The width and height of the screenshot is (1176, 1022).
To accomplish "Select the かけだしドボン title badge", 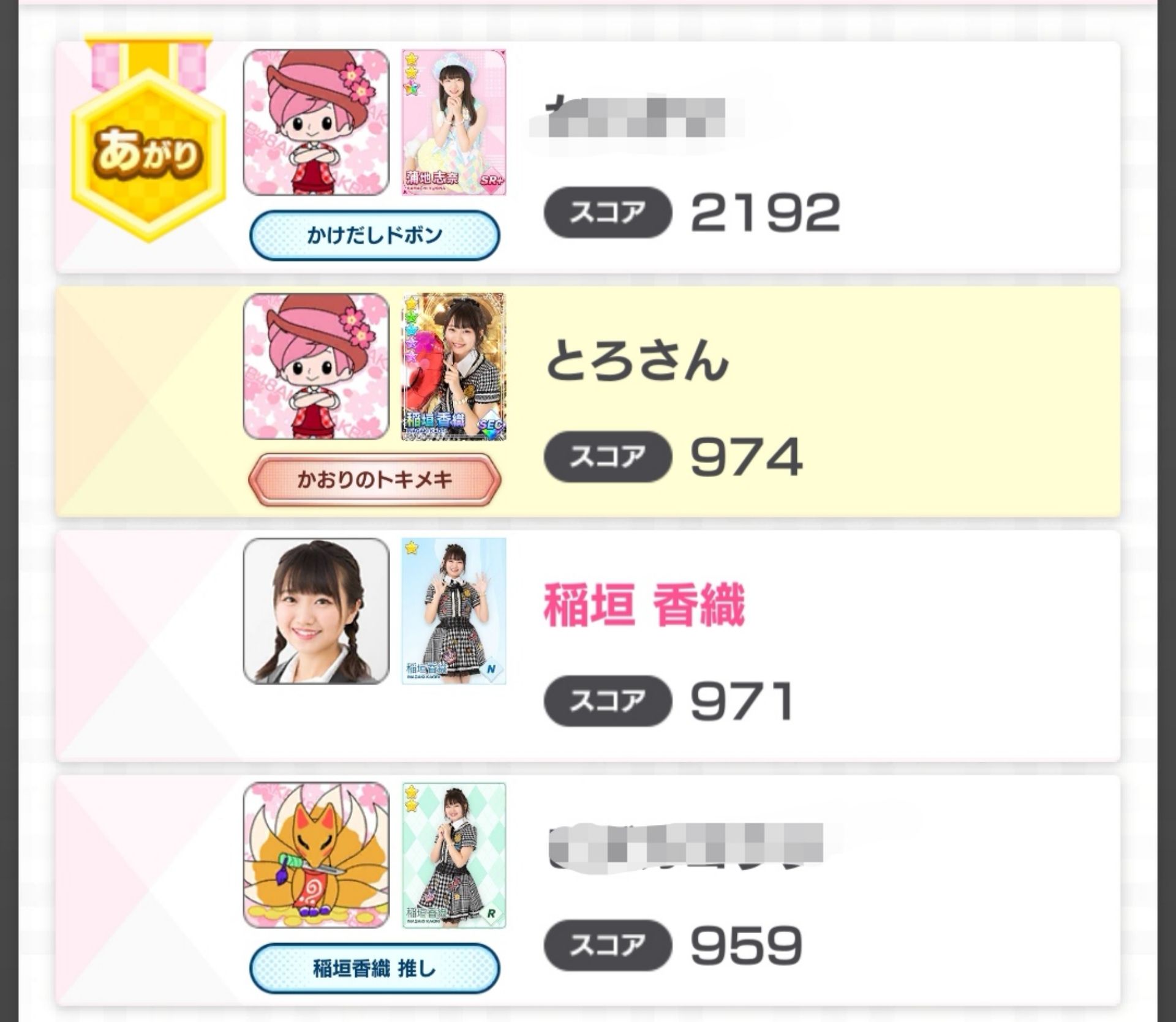I will pos(375,235).
